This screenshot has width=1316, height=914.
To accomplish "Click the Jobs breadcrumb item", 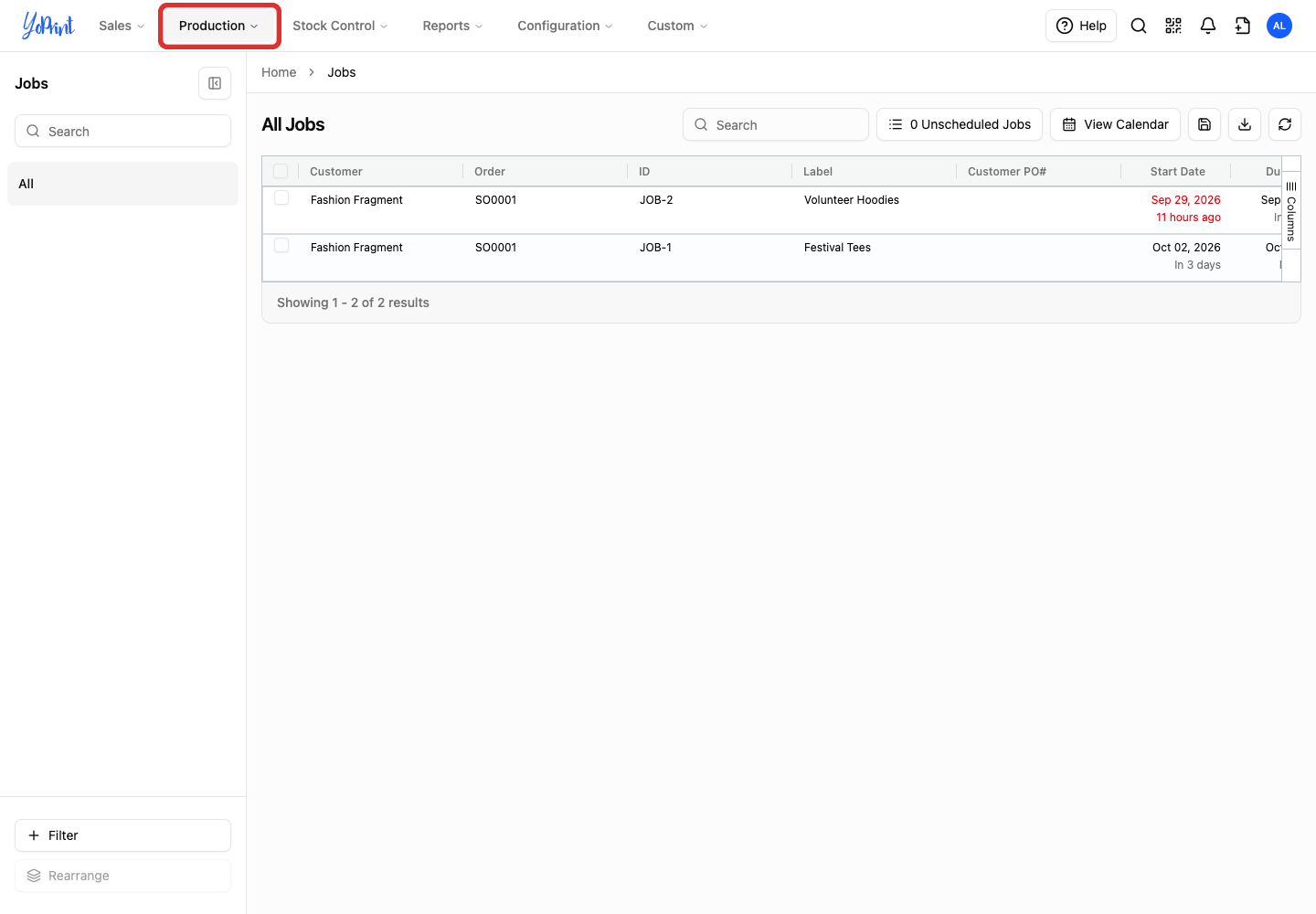I will click(x=342, y=72).
